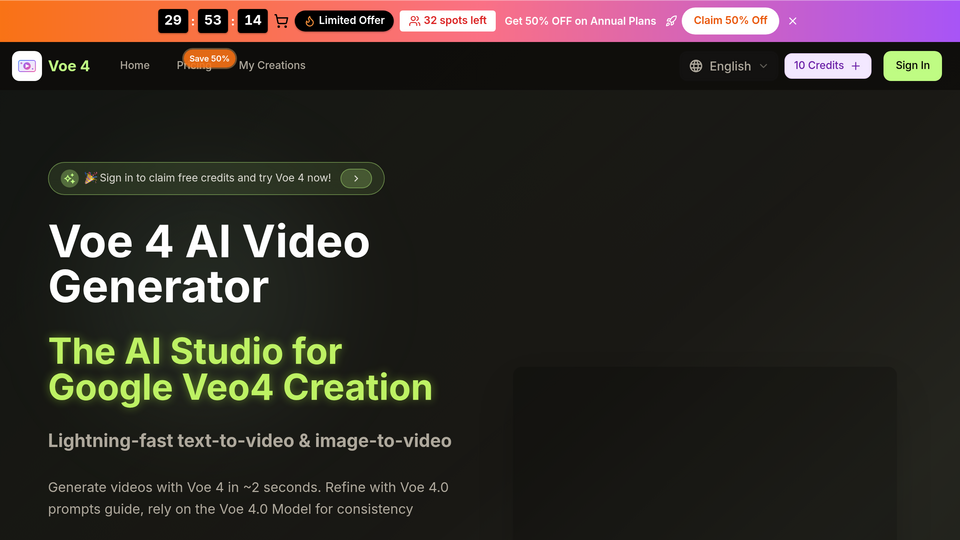Viewport: 960px width, 540px height.
Task: Click the 'Voe 4 AI Video Generator' heading
Action: click(x=209, y=264)
